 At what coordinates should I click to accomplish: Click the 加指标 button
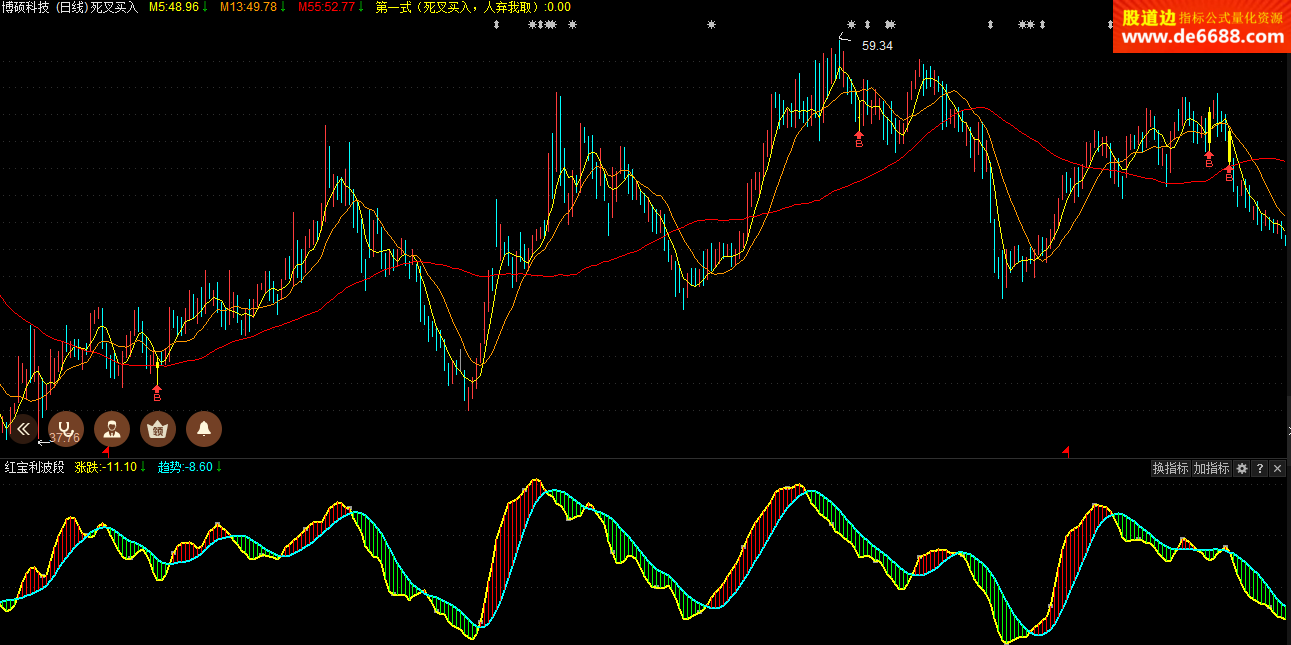(1211, 468)
